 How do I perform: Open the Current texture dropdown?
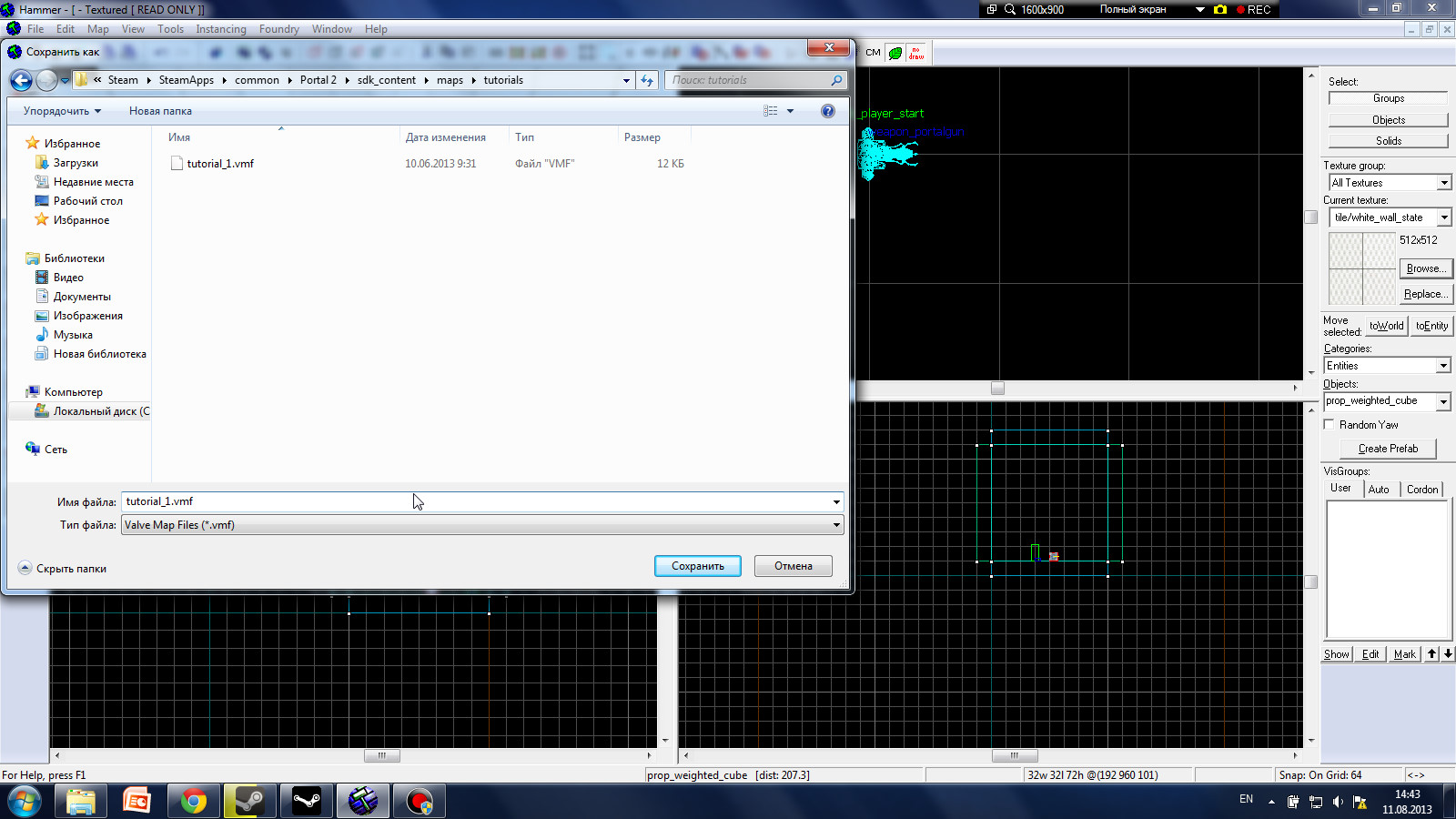coord(1444,217)
